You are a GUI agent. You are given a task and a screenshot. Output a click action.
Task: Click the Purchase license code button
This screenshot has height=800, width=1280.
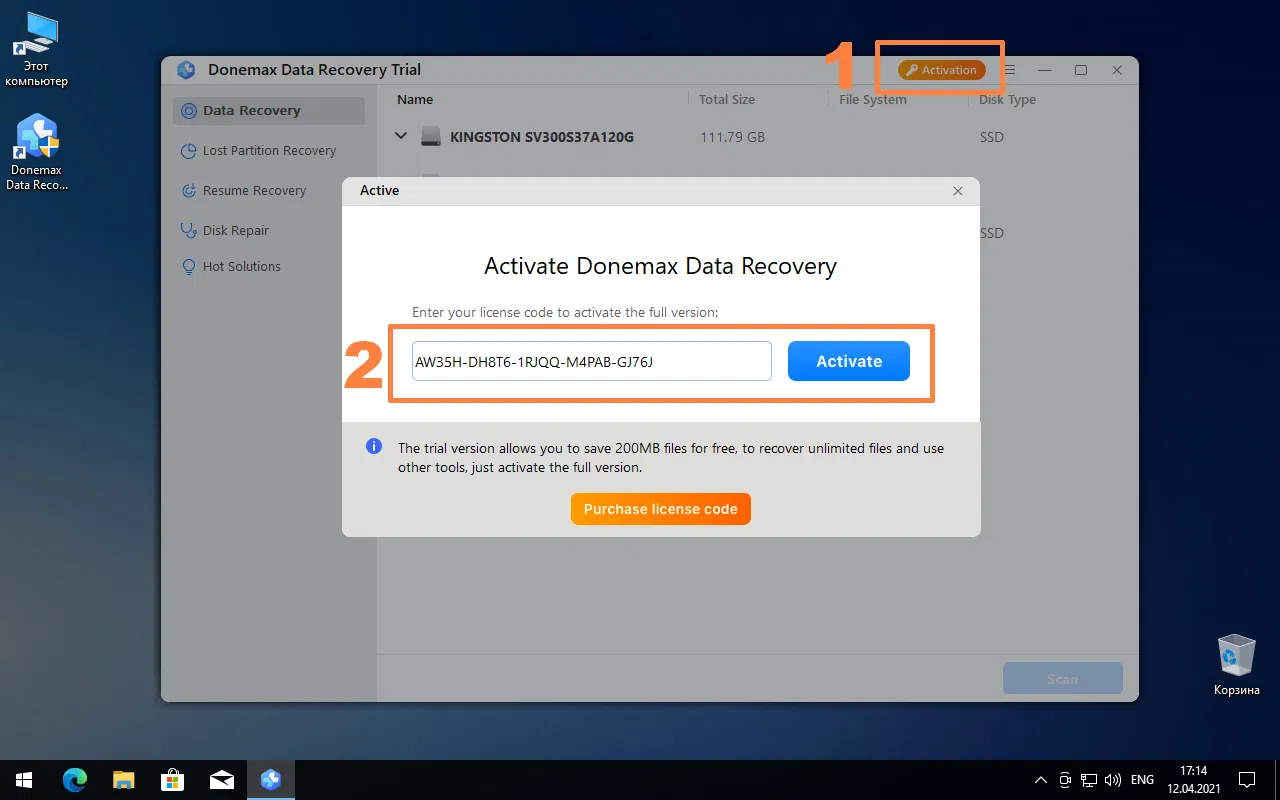(x=660, y=508)
